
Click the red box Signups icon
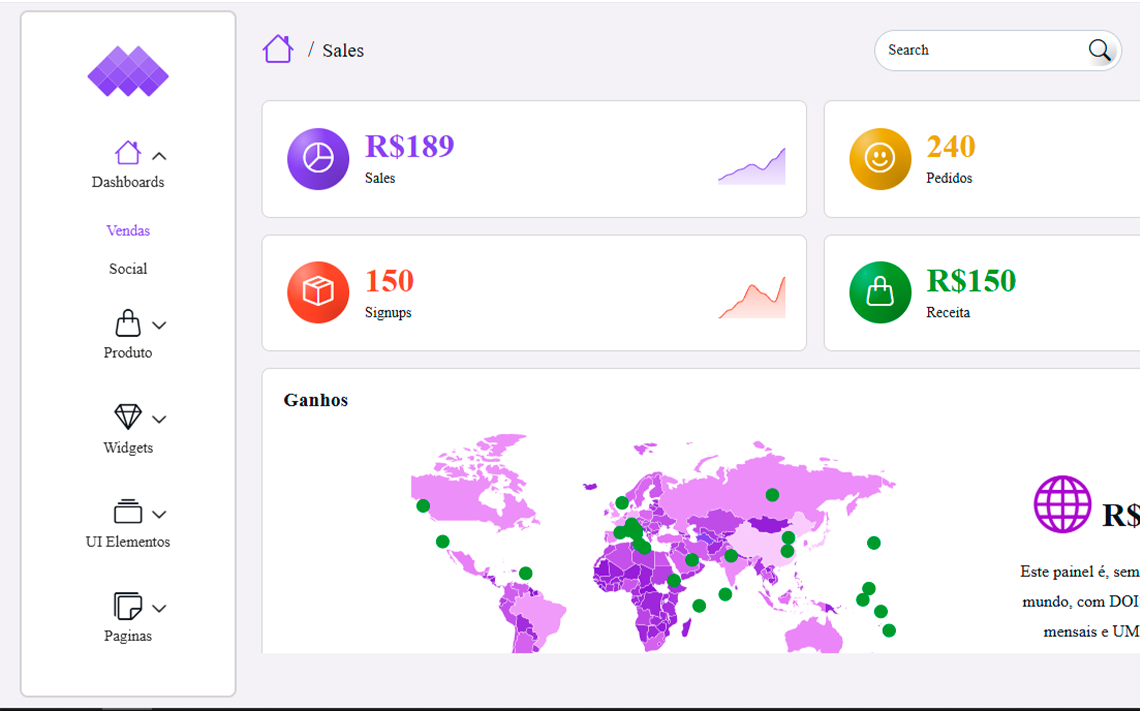click(318, 292)
